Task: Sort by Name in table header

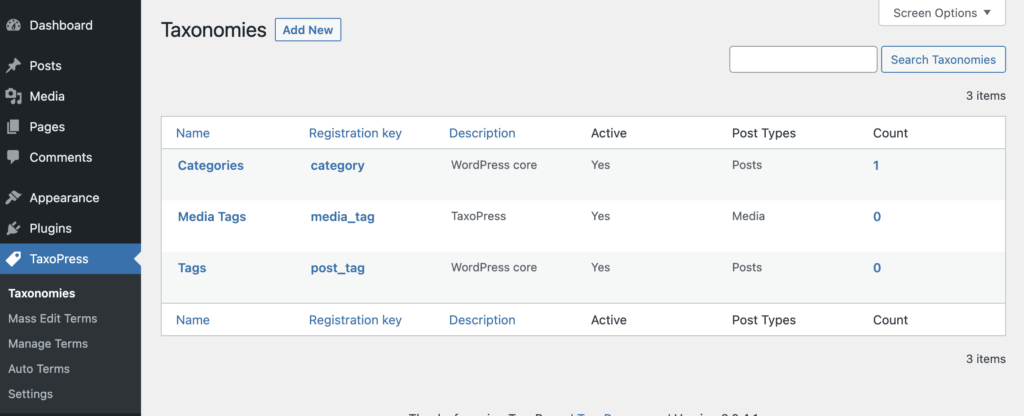Action: pos(193,133)
